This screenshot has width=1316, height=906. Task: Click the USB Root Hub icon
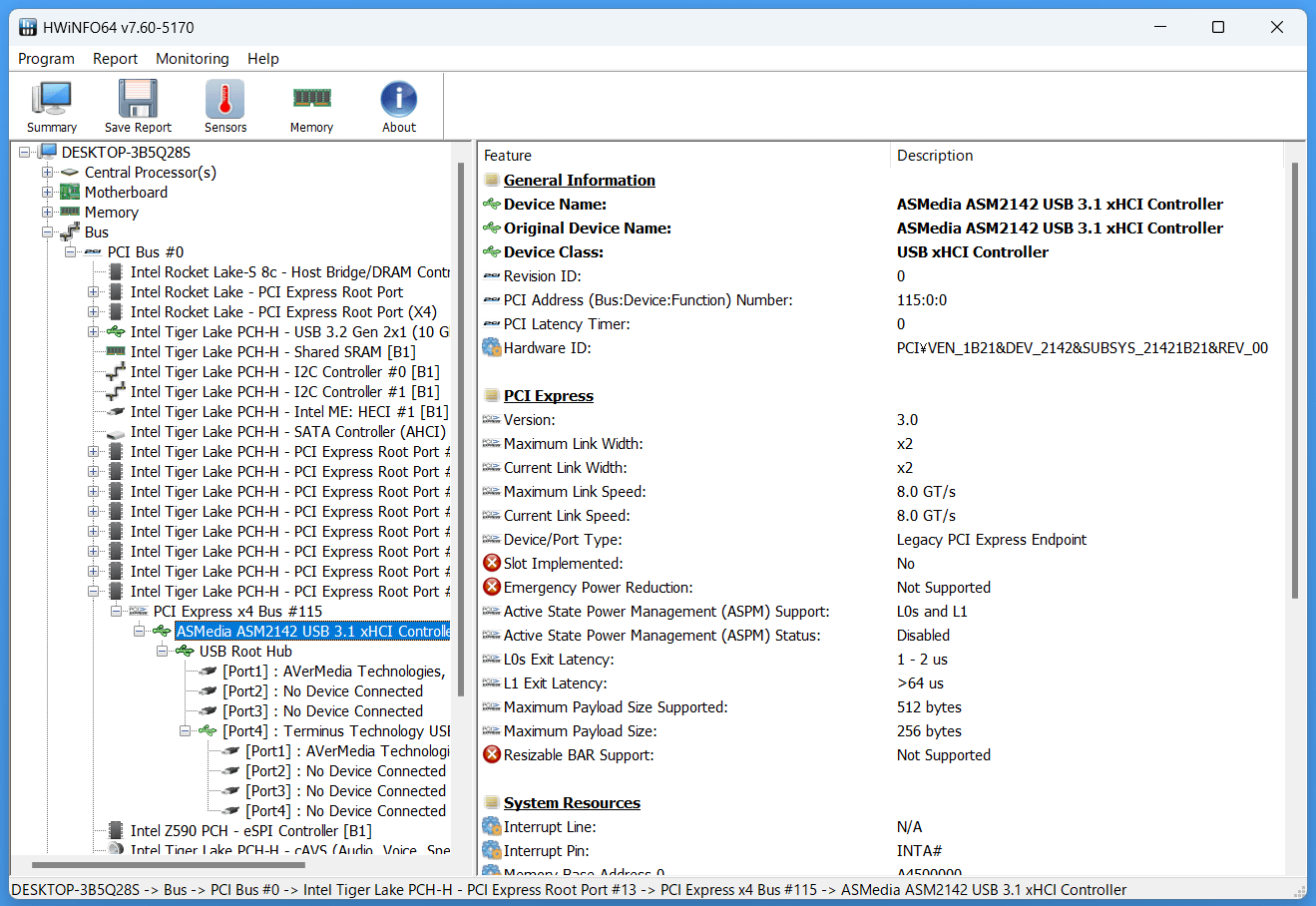click(185, 651)
